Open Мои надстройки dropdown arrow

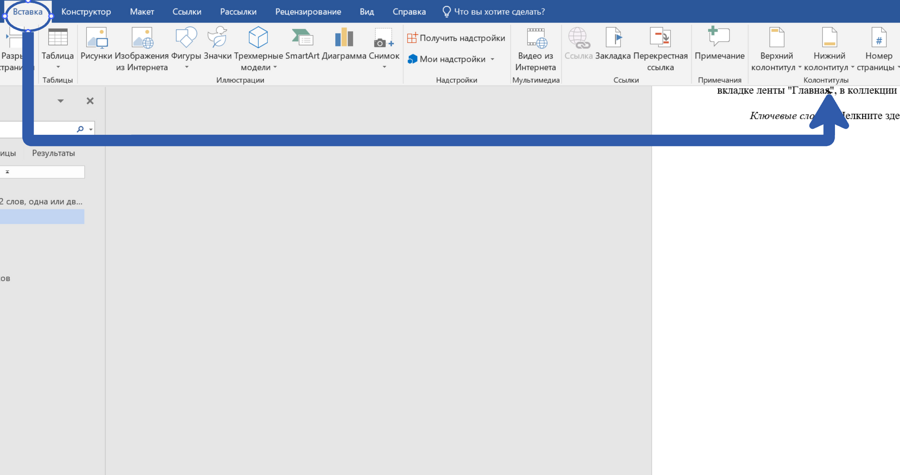(x=492, y=59)
